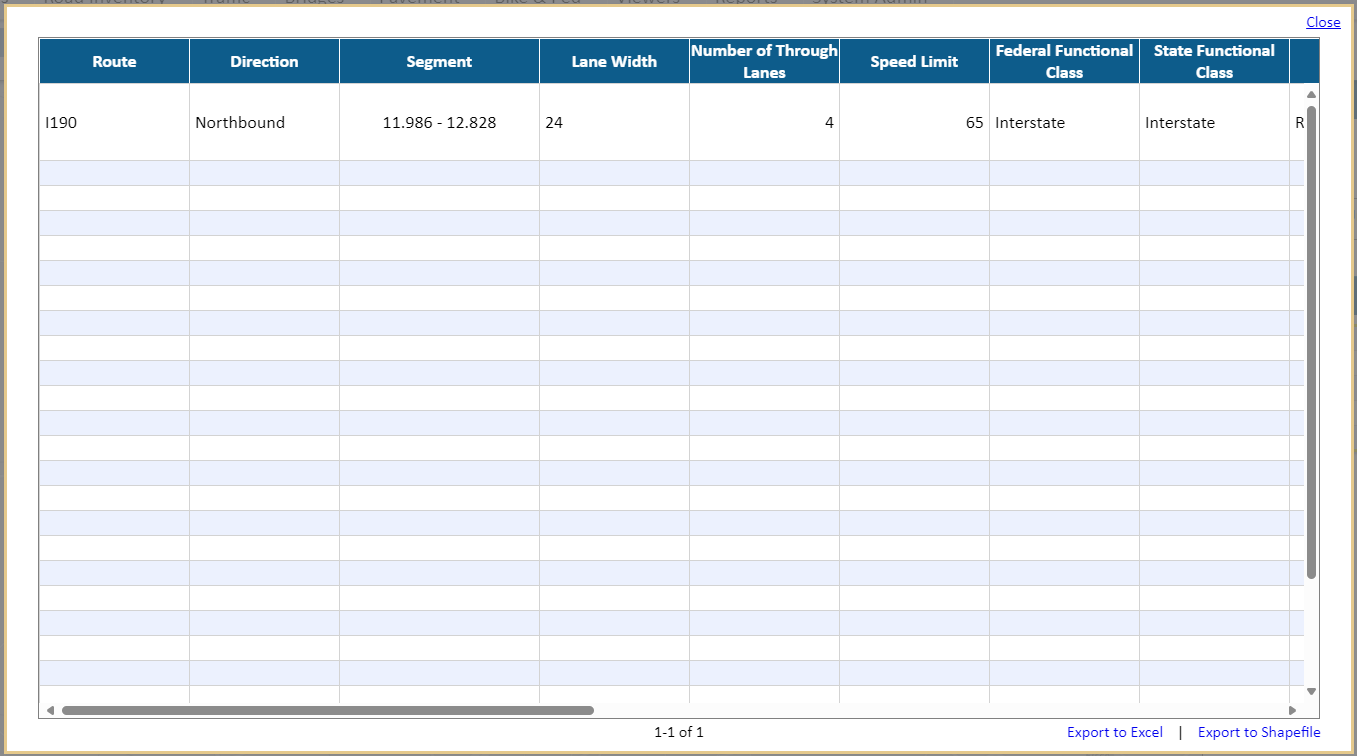Screen dimensions: 1357x756
Task: Open the Reports menu at the top
Action: pyautogui.click(x=747, y=3)
